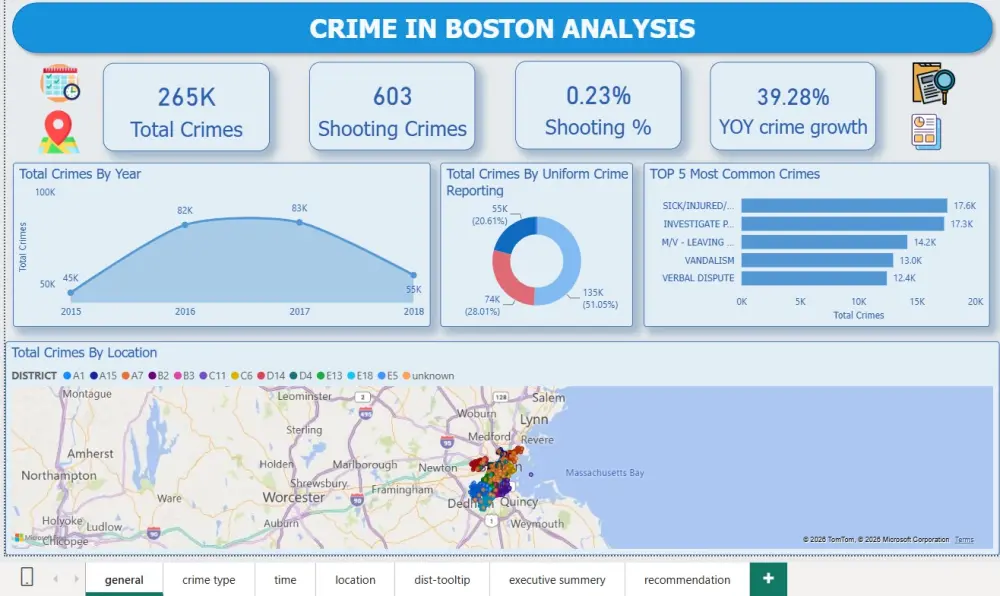The height and width of the screenshot is (596, 1000).
Task: Select B3 district in legend
Action: tap(184, 376)
